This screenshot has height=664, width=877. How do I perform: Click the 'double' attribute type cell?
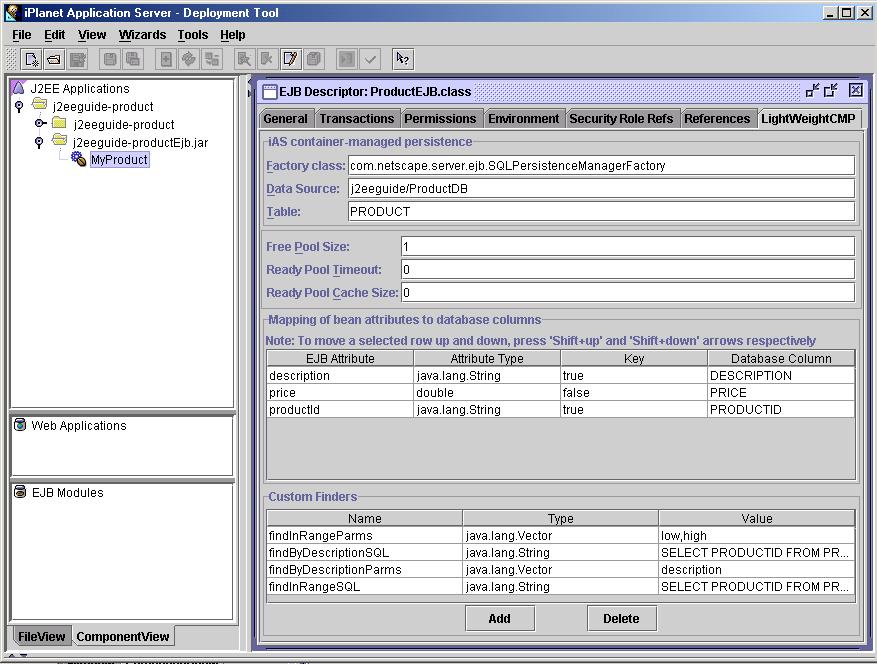pos(487,392)
